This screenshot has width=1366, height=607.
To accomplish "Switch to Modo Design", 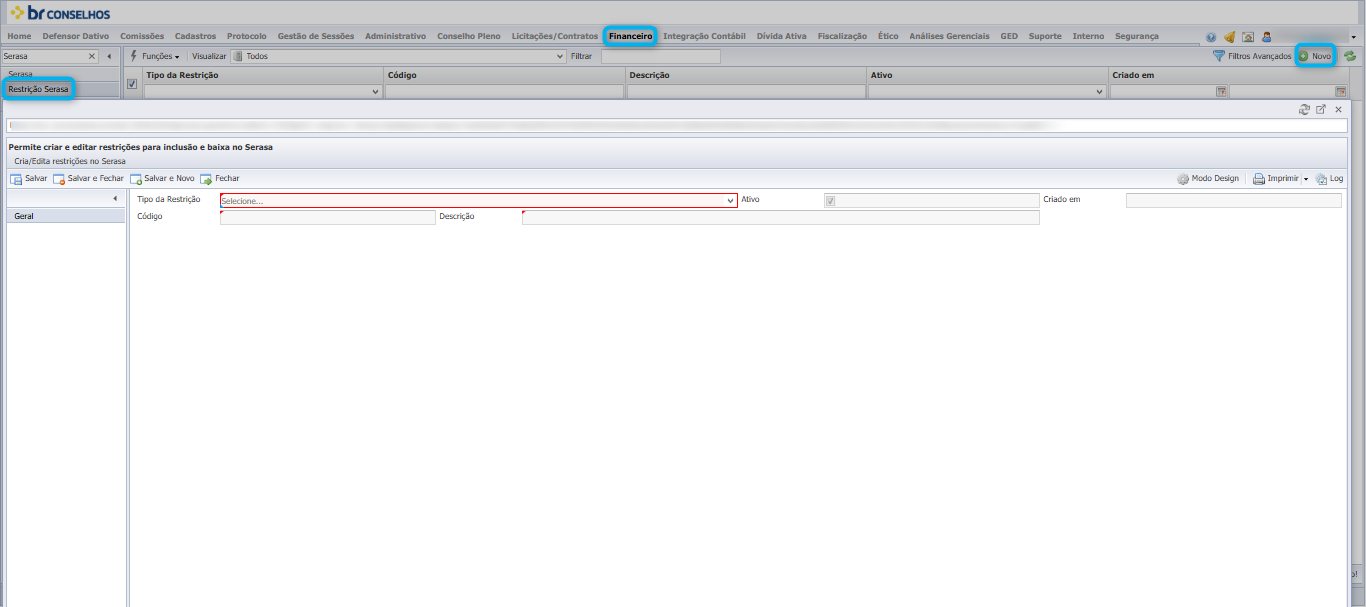I will tap(1208, 179).
